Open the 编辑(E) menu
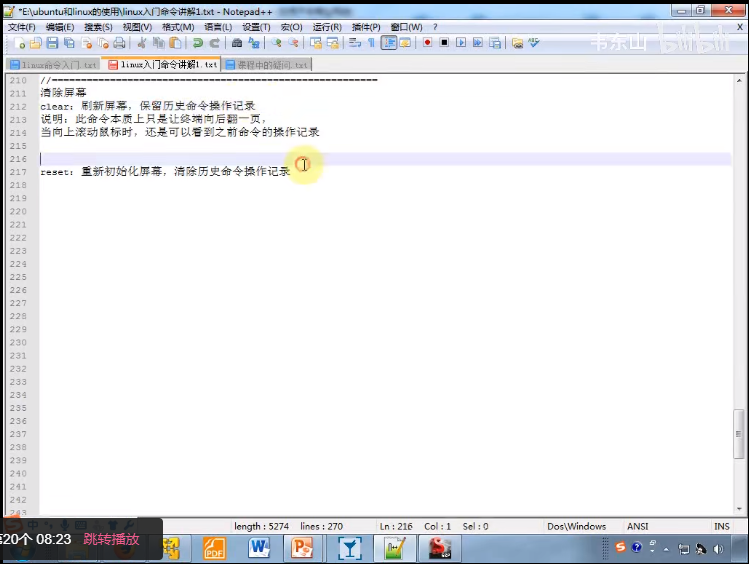Viewport: 749px width, 564px height. (x=60, y=27)
